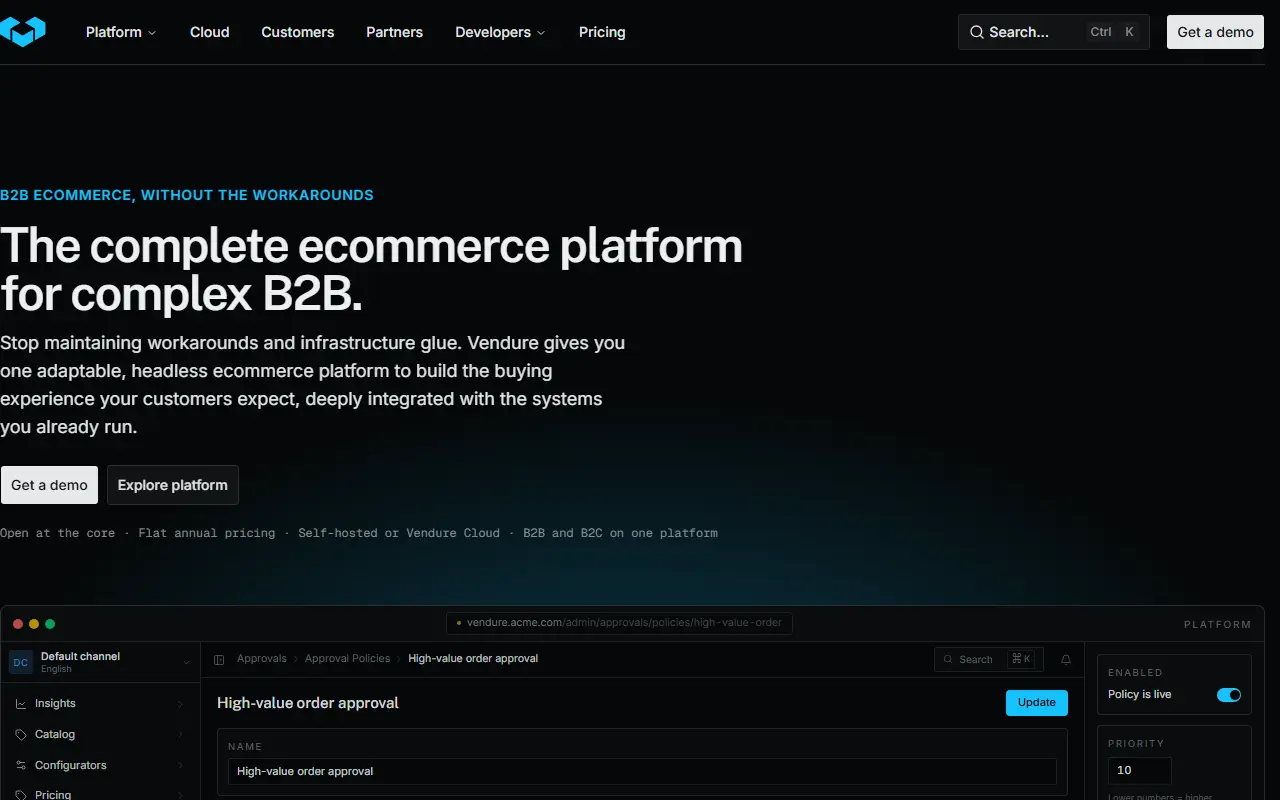1280x800 pixels.
Task: Click the High-value order approval breadcrumb text
Action: [x=473, y=659]
